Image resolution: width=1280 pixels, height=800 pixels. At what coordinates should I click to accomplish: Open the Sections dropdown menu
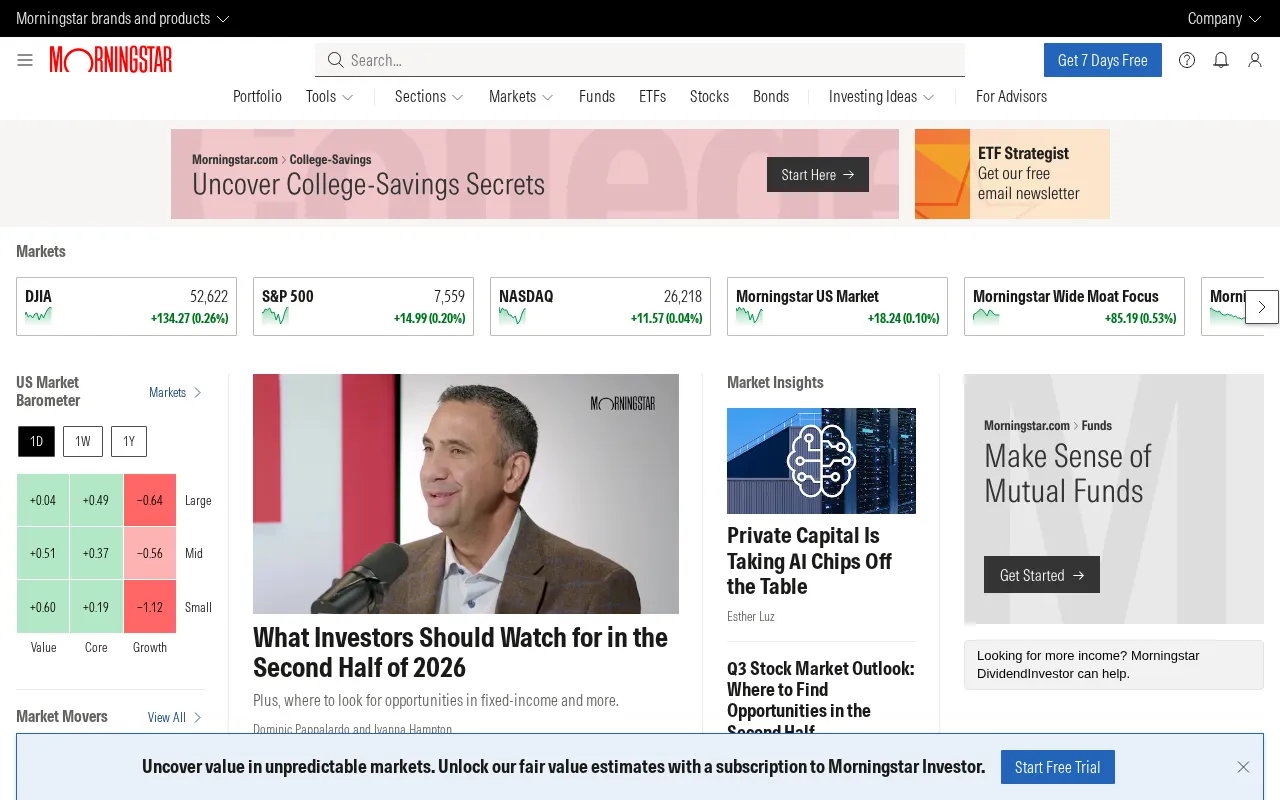tap(429, 96)
